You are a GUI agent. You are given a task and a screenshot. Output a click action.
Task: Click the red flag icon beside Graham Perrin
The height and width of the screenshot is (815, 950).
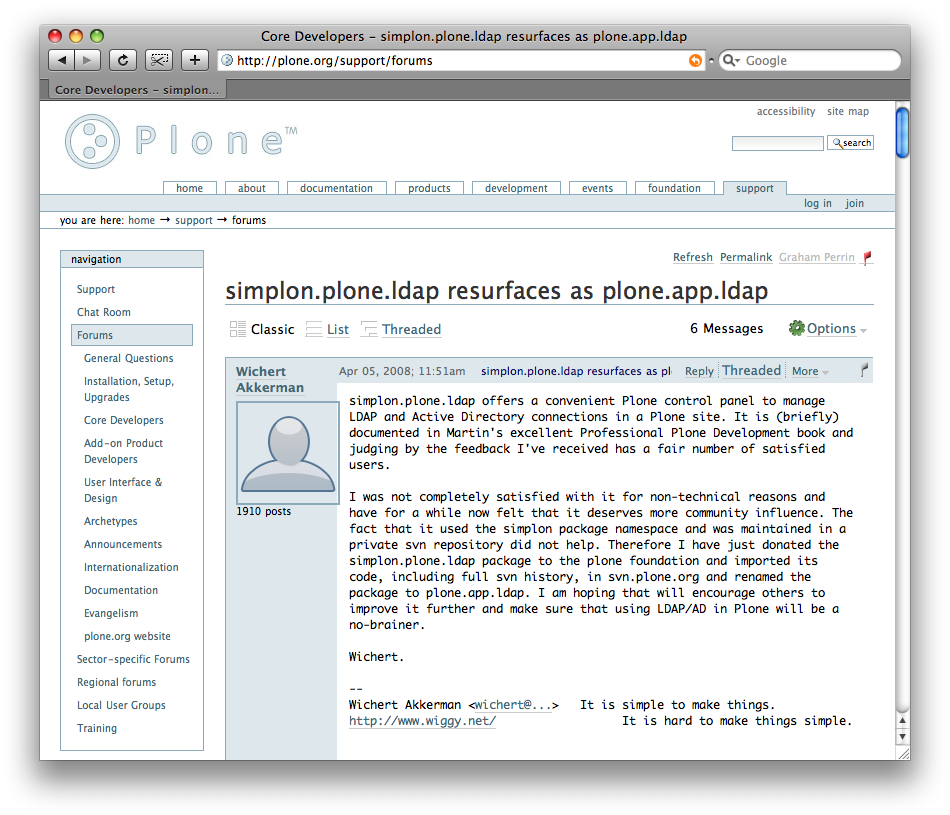pyautogui.click(x=867, y=258)
